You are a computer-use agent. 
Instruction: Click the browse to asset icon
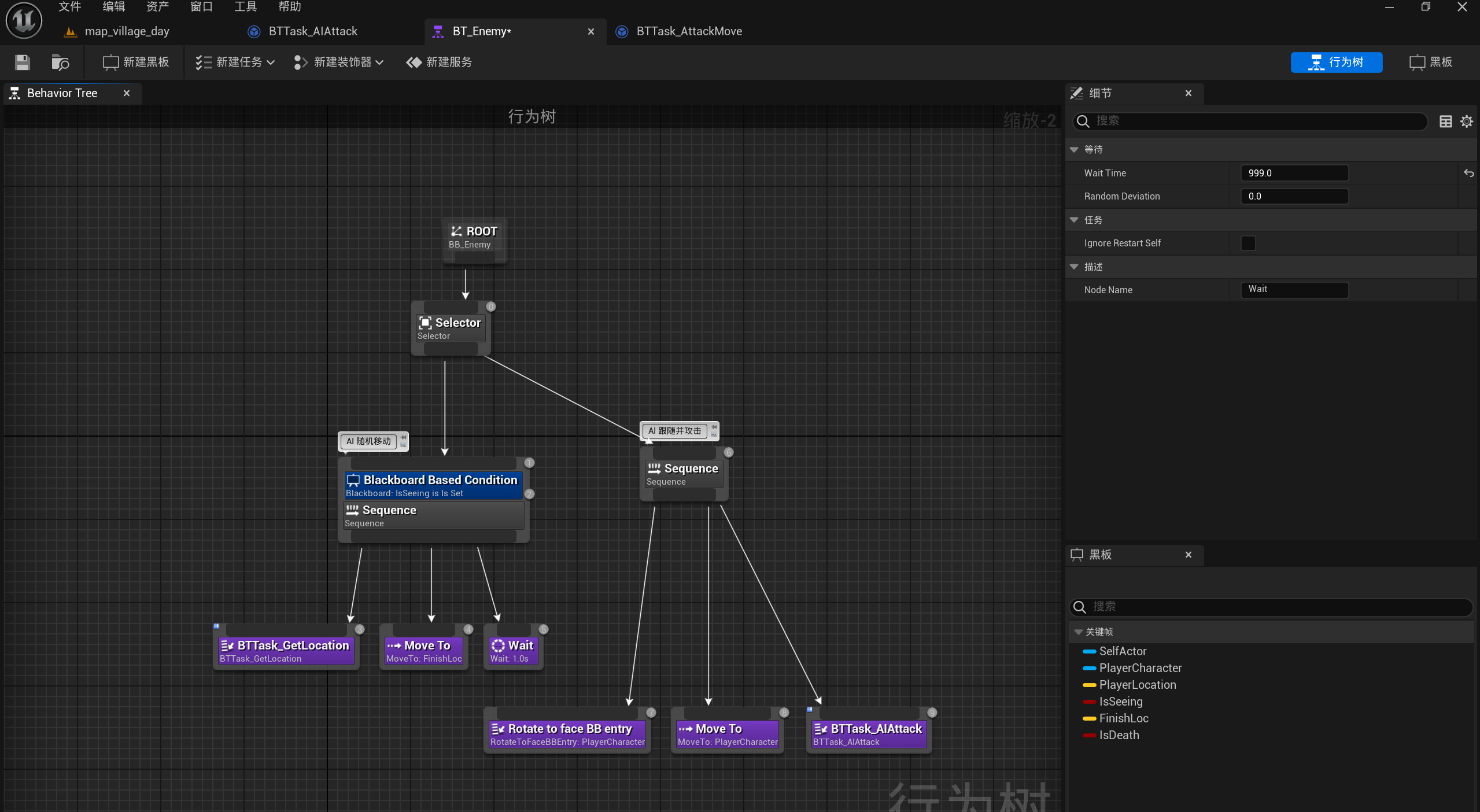tap(60, 62)
